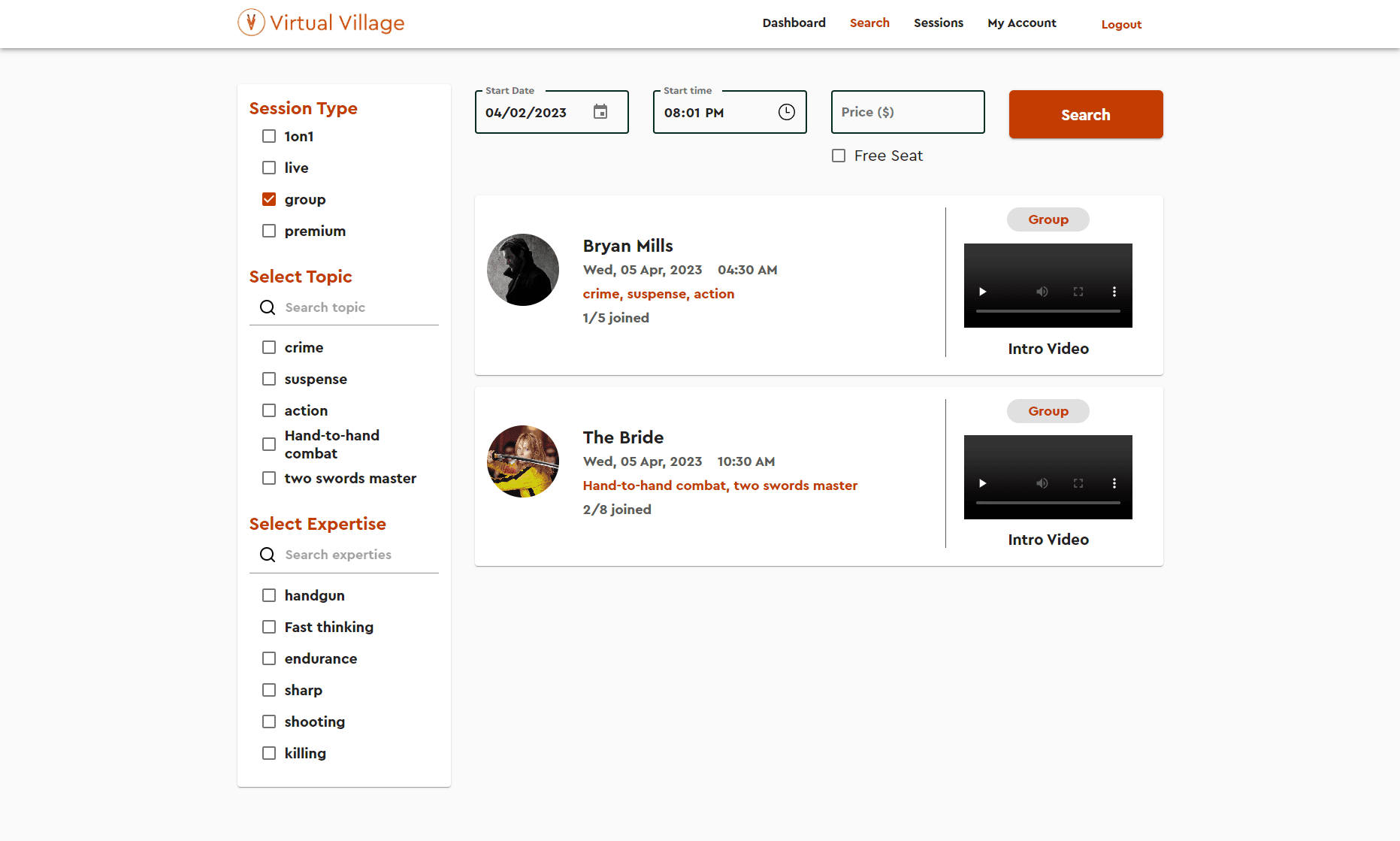Screen dimensions: 1400x841
Task: Open The Bride session name
Action: 623,437
